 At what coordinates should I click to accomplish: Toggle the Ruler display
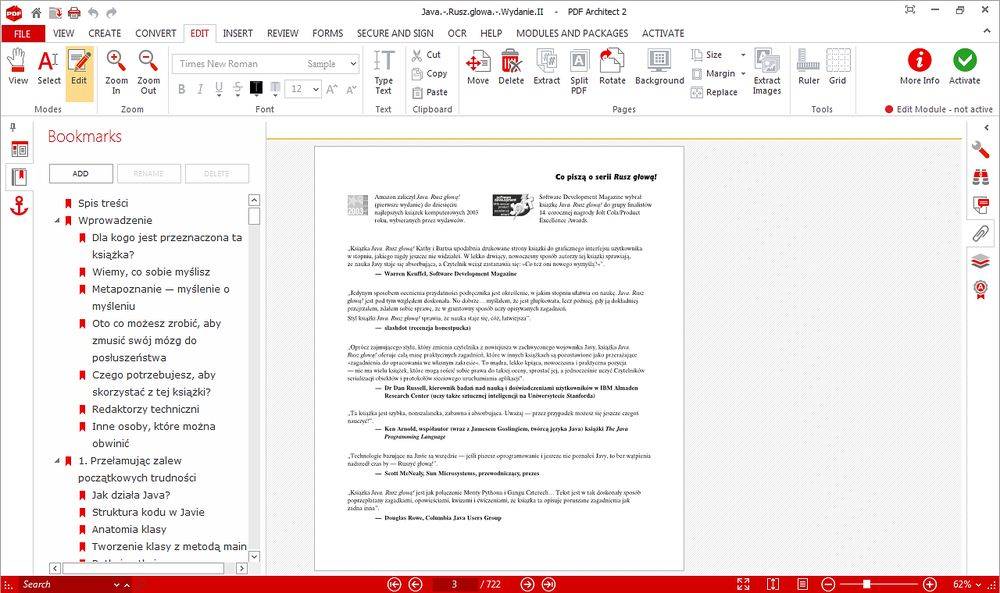coord(809,68)
